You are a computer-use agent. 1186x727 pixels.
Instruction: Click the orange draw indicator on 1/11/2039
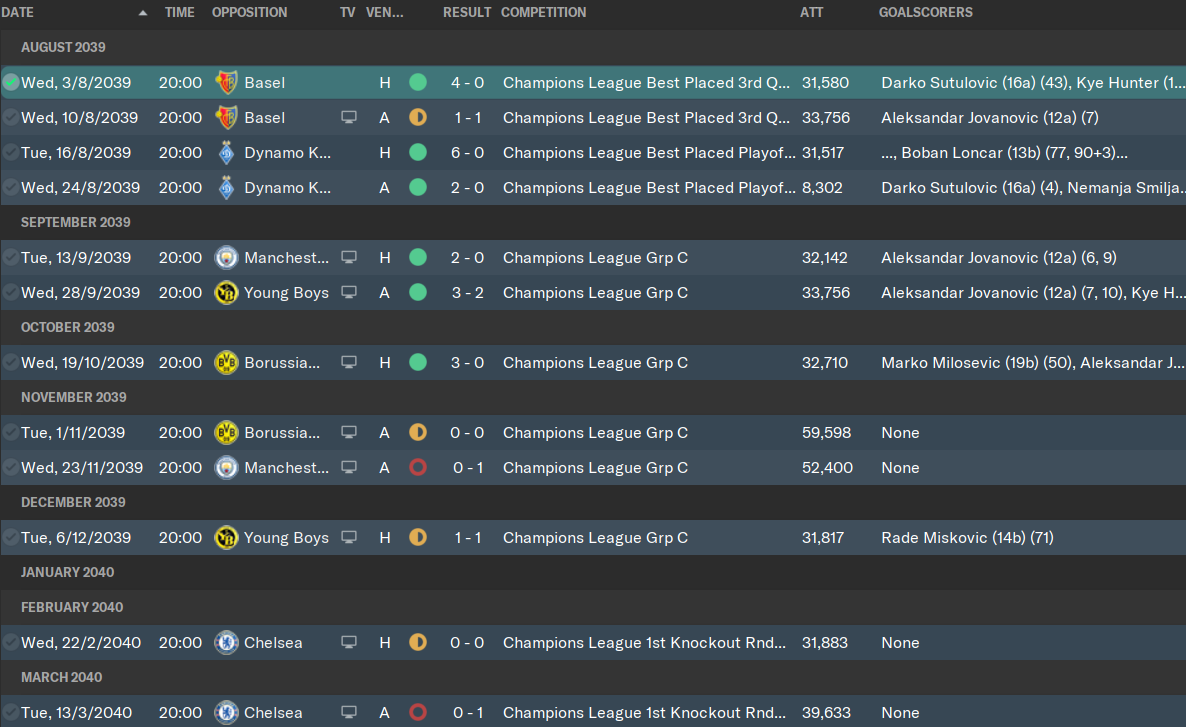(x=418, y=433)
